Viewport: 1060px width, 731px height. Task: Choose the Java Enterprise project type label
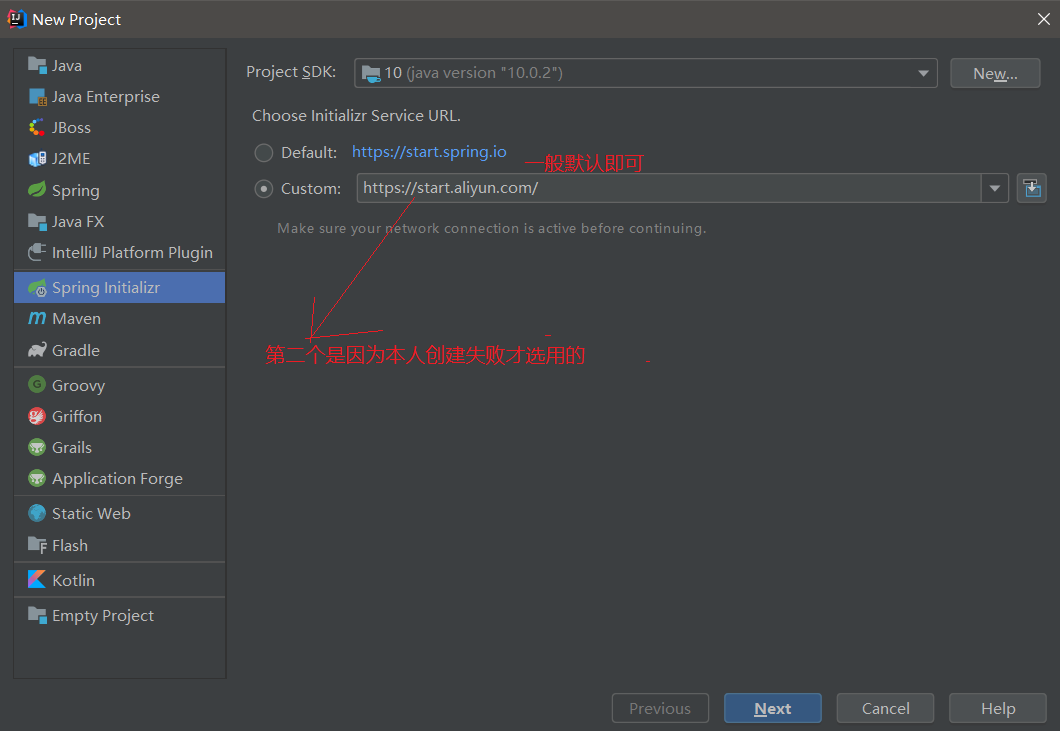point(106,97)
